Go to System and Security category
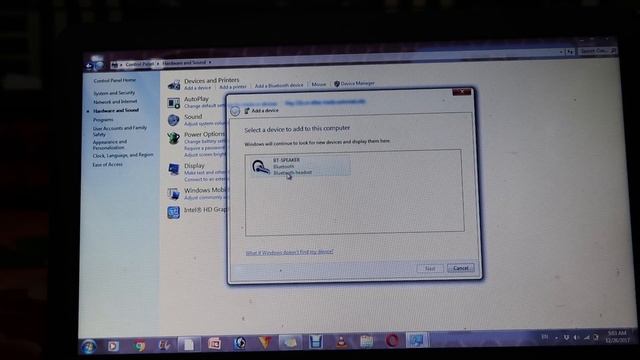 (114, 93)
